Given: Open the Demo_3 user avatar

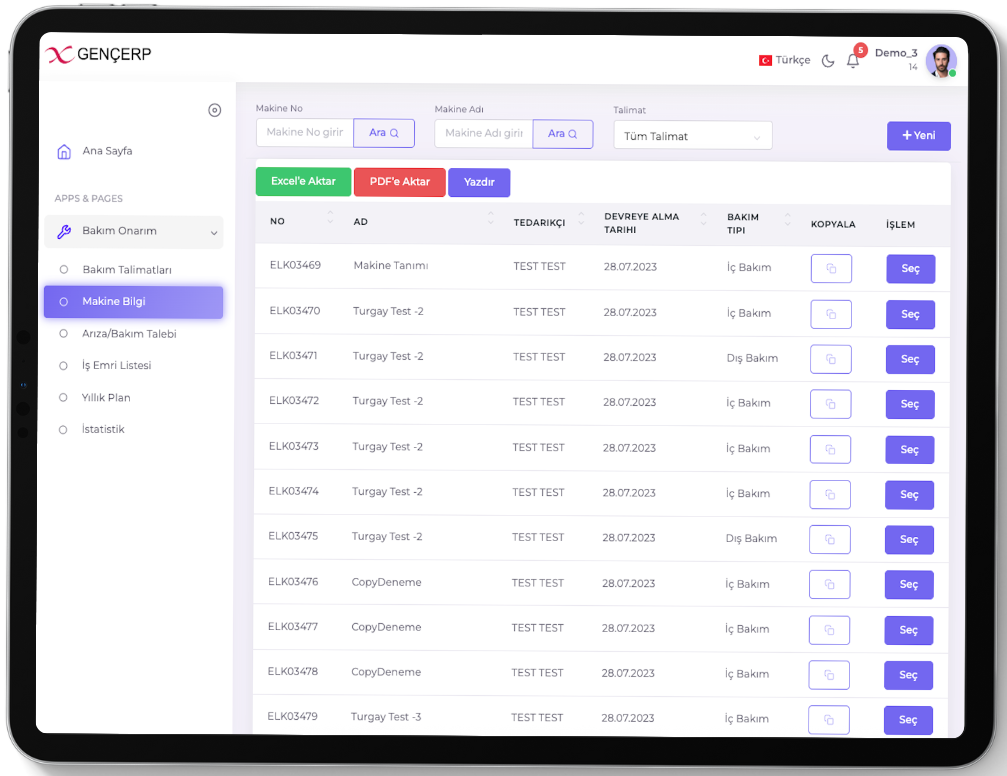Looking at the screenshot, I should coord(940,60).
